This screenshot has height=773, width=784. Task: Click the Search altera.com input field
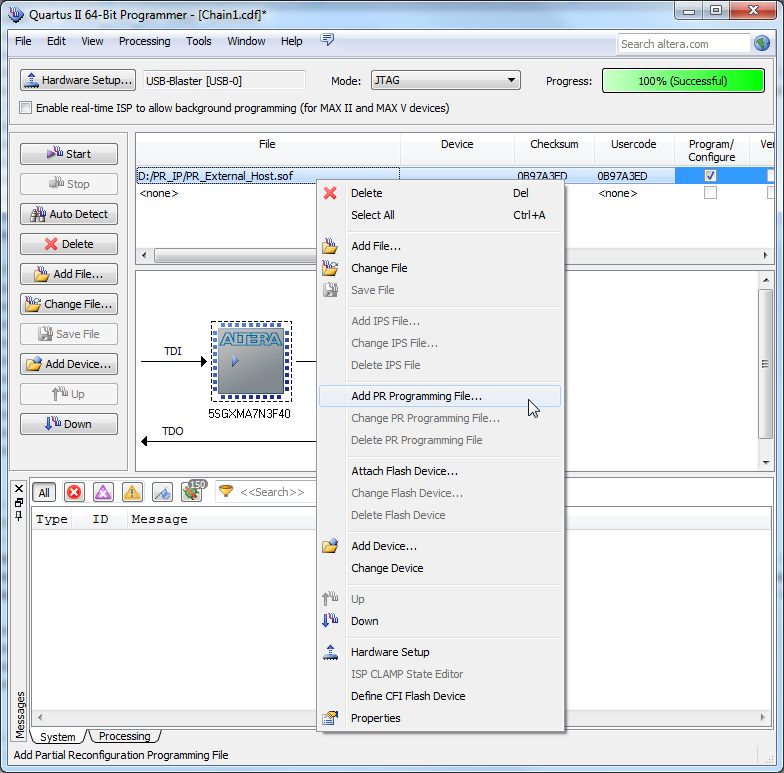pos(684,44)
